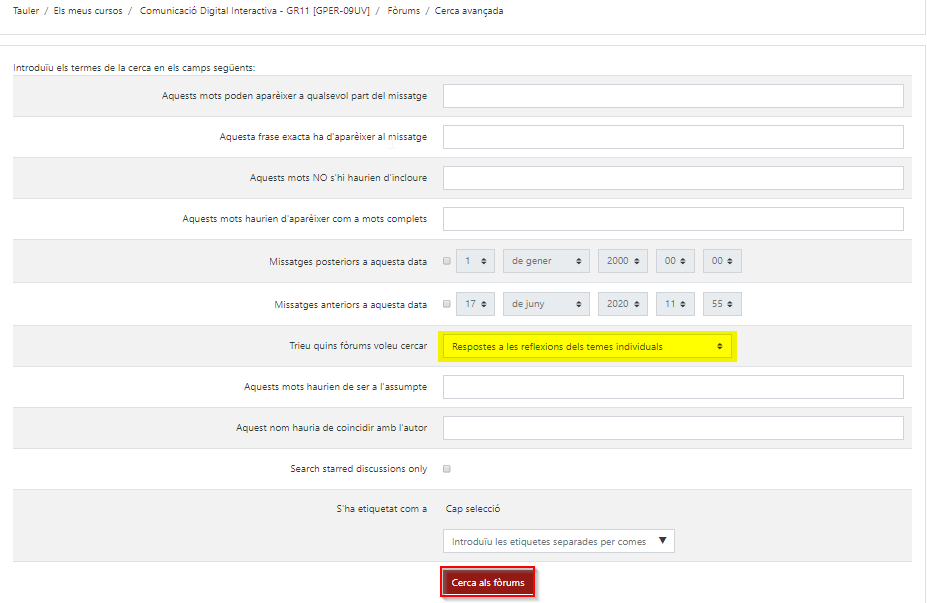Click the 'Cerca als fòrums' button

487,583
